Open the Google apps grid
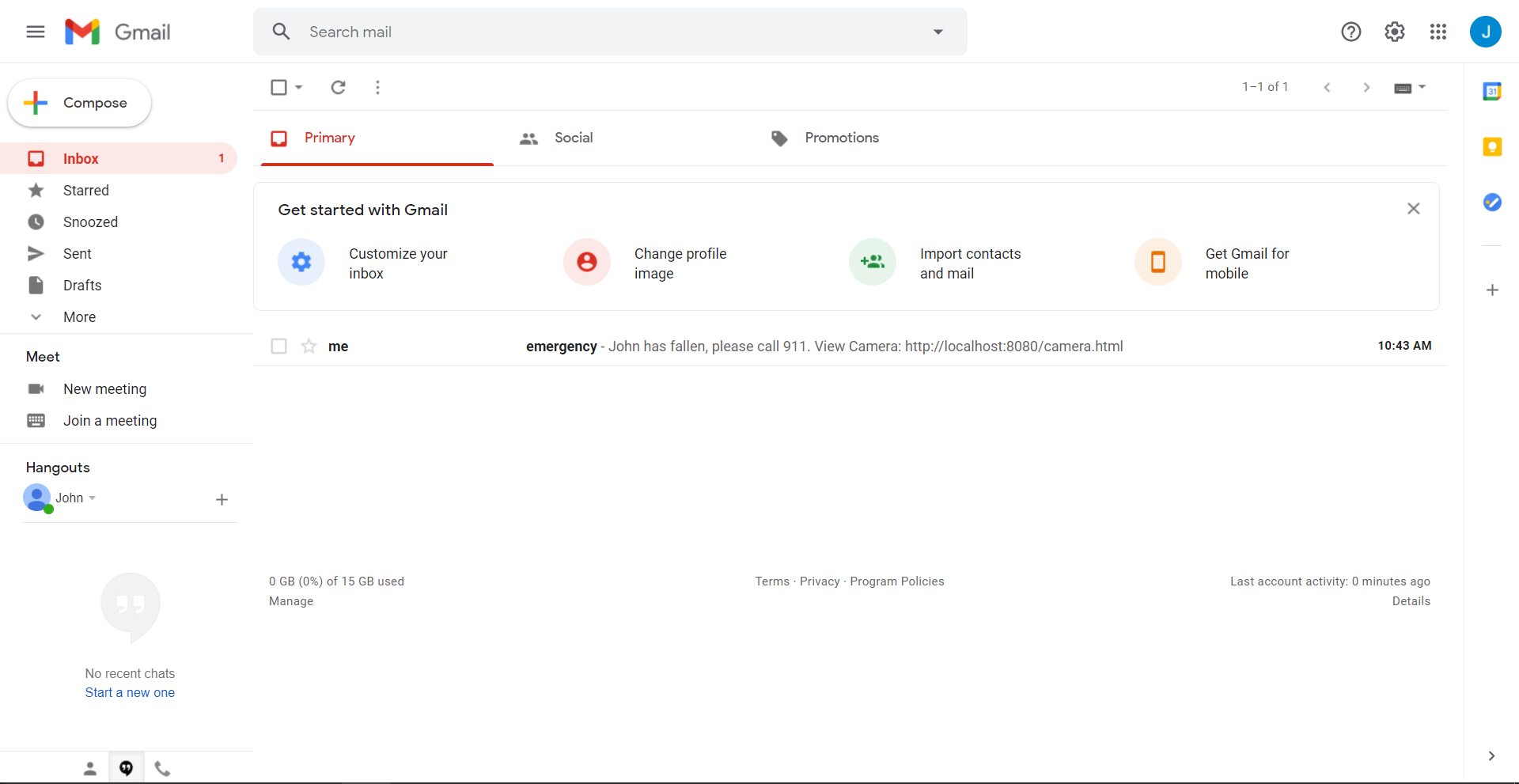 [1438, 32]
